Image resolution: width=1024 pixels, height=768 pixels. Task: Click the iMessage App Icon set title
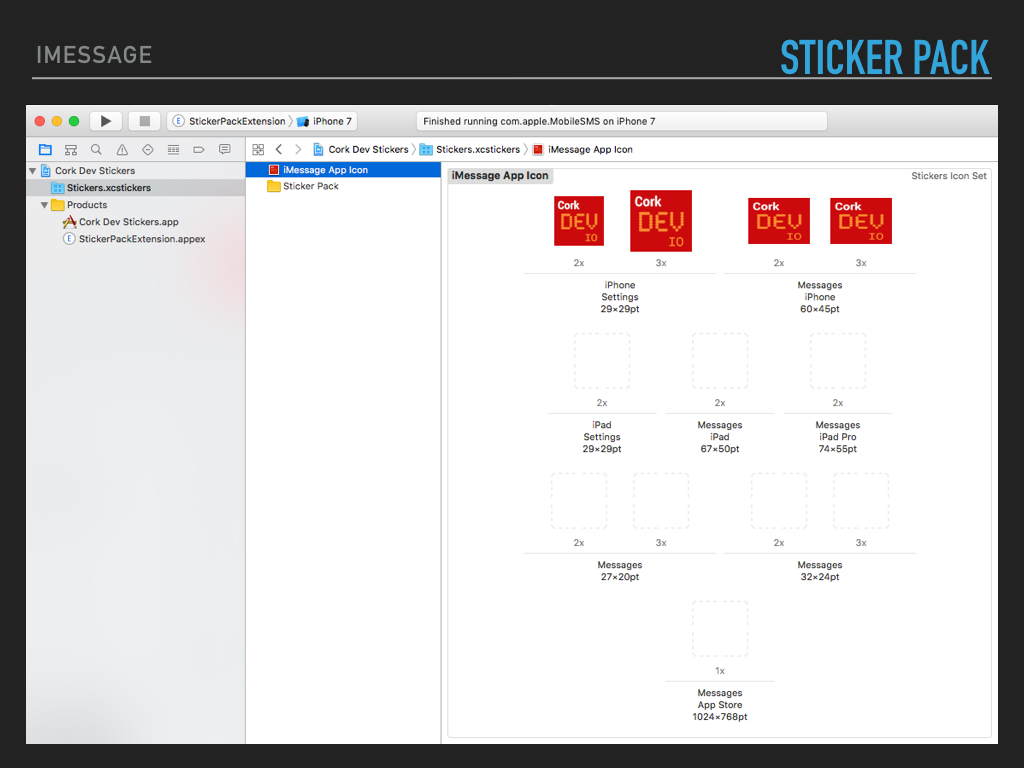500,176
